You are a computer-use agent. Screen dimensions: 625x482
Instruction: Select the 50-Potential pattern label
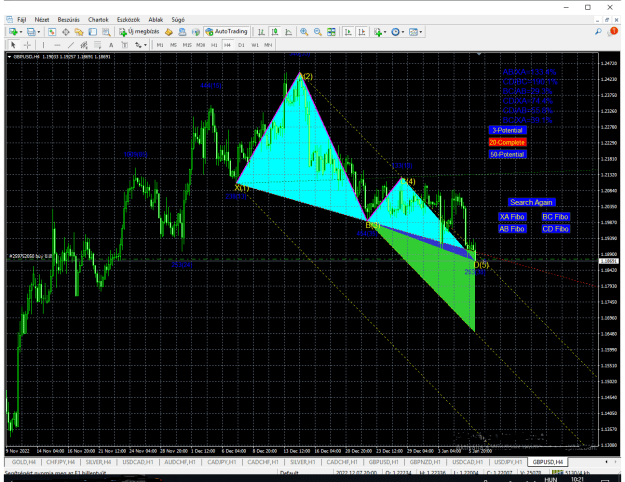point(507,154)
